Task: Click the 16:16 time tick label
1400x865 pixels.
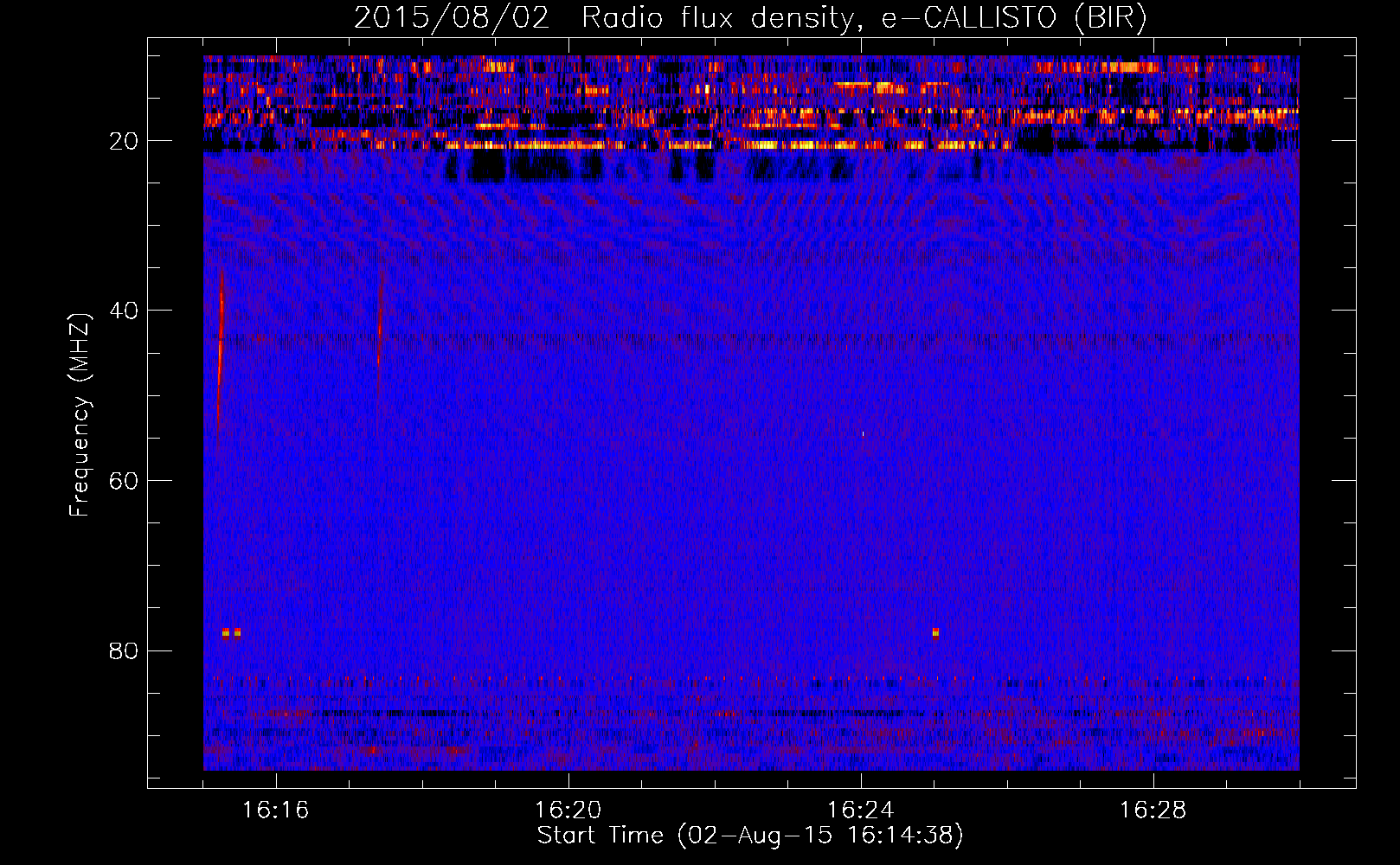Action: pyautogui.click(x=275, y=810)
